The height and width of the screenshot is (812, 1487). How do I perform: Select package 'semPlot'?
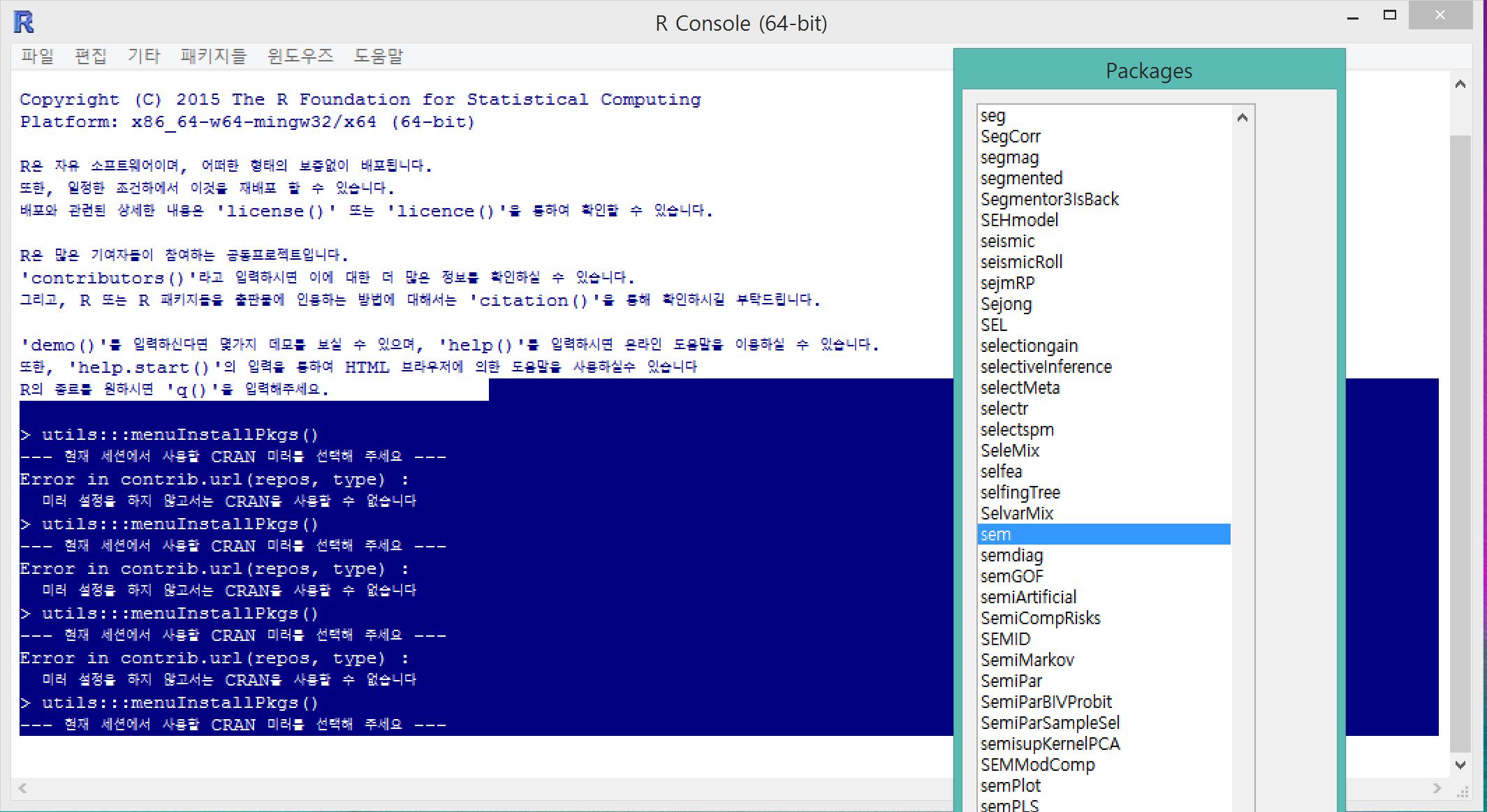[1104, 786]
